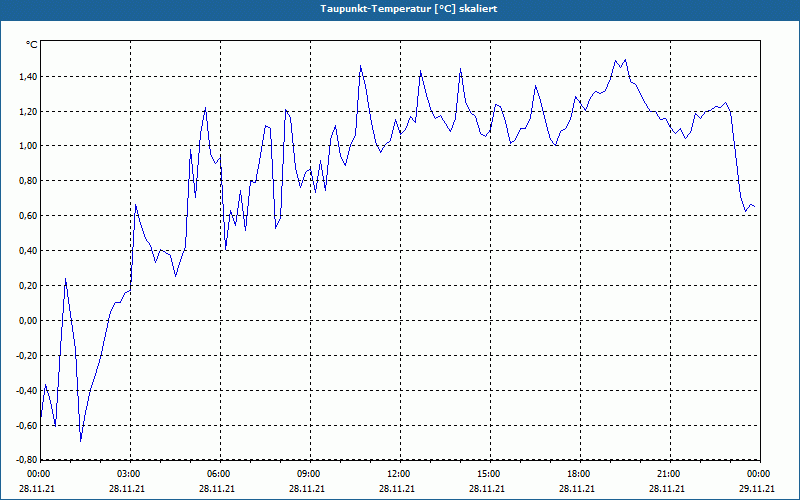800x500 pixels.
Task: Select the 29.11.21 date label
Action: click(x=758, y=488)
